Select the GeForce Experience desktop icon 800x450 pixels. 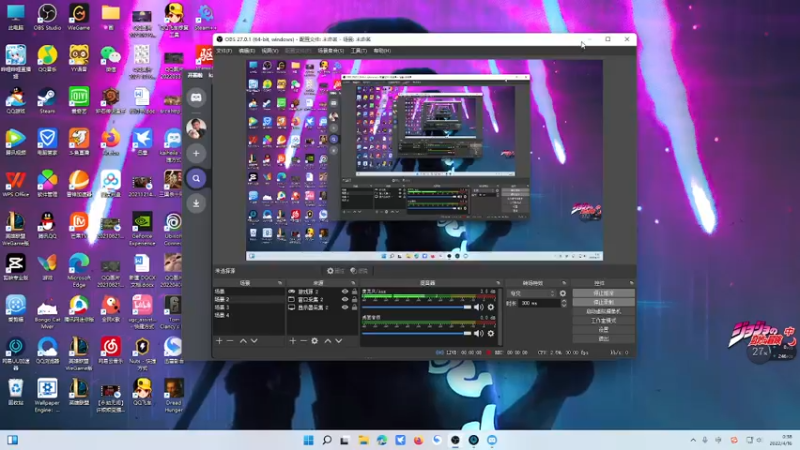pos(142,228)
